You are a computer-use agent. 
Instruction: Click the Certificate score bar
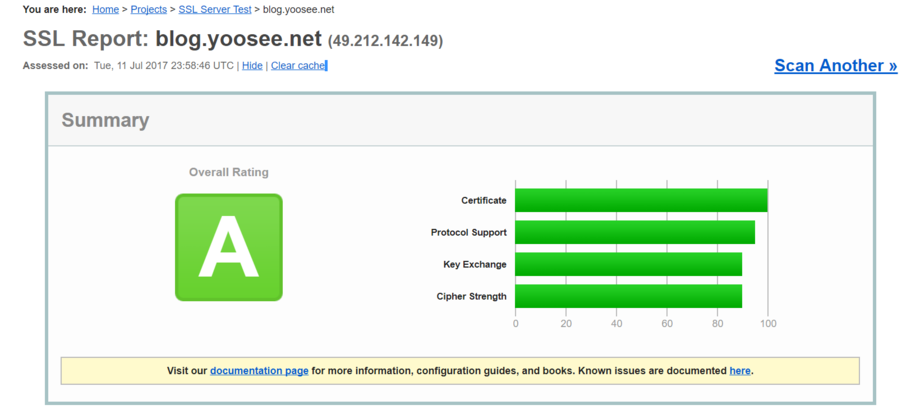tap(641, 201)
